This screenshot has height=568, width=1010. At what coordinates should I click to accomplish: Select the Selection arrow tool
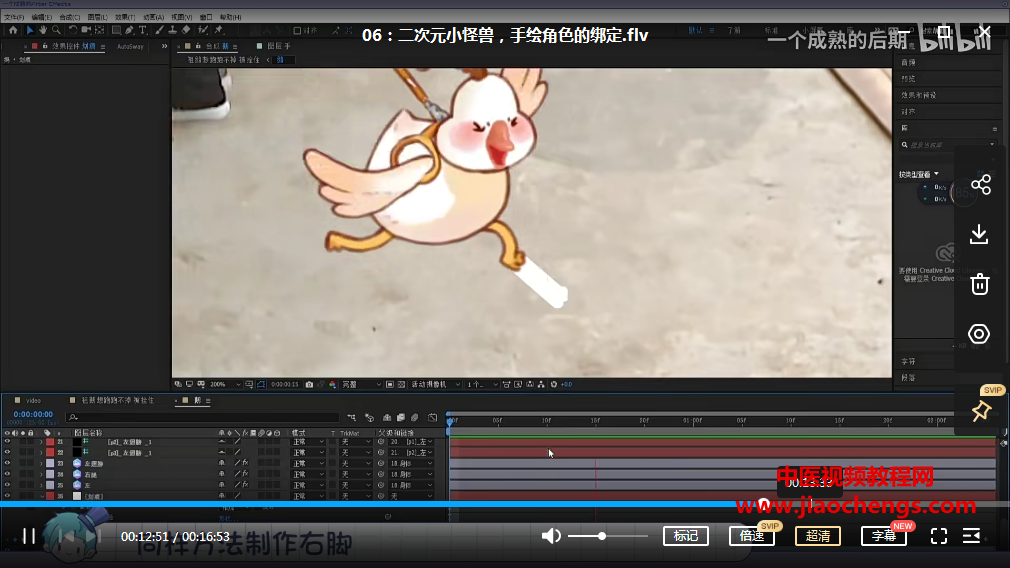(30, 30)
